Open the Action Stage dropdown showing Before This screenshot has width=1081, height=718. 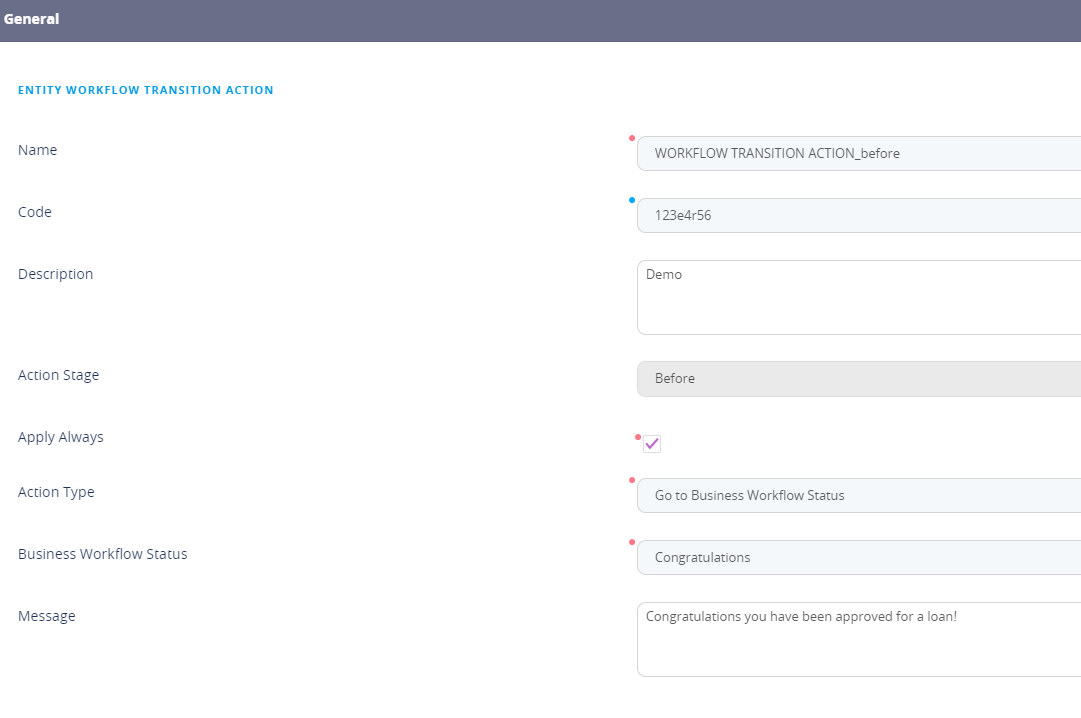858,379
